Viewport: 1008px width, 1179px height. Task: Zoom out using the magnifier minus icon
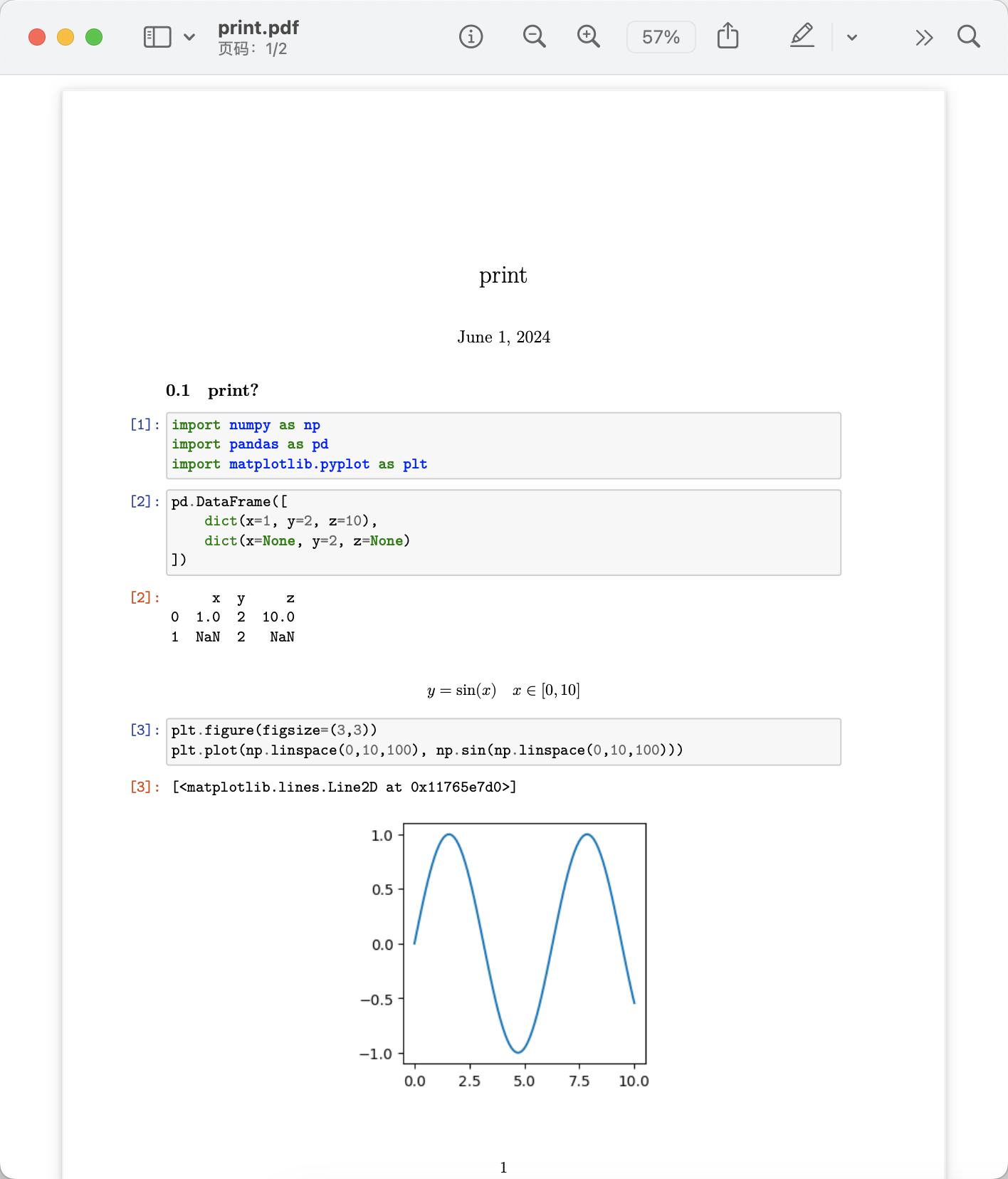(x=534, y=36)
